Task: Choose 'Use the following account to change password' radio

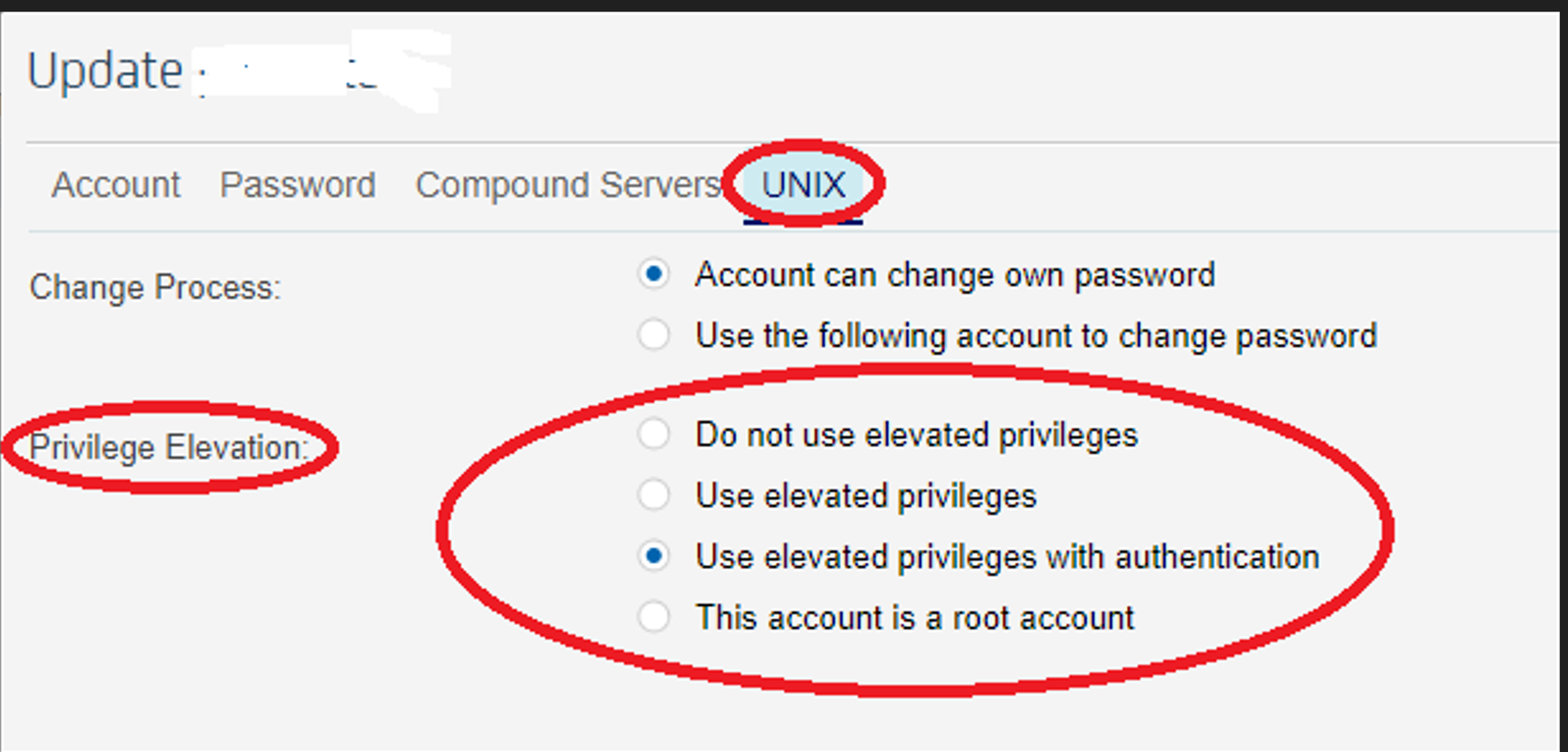Action: (x=653, y=335)
